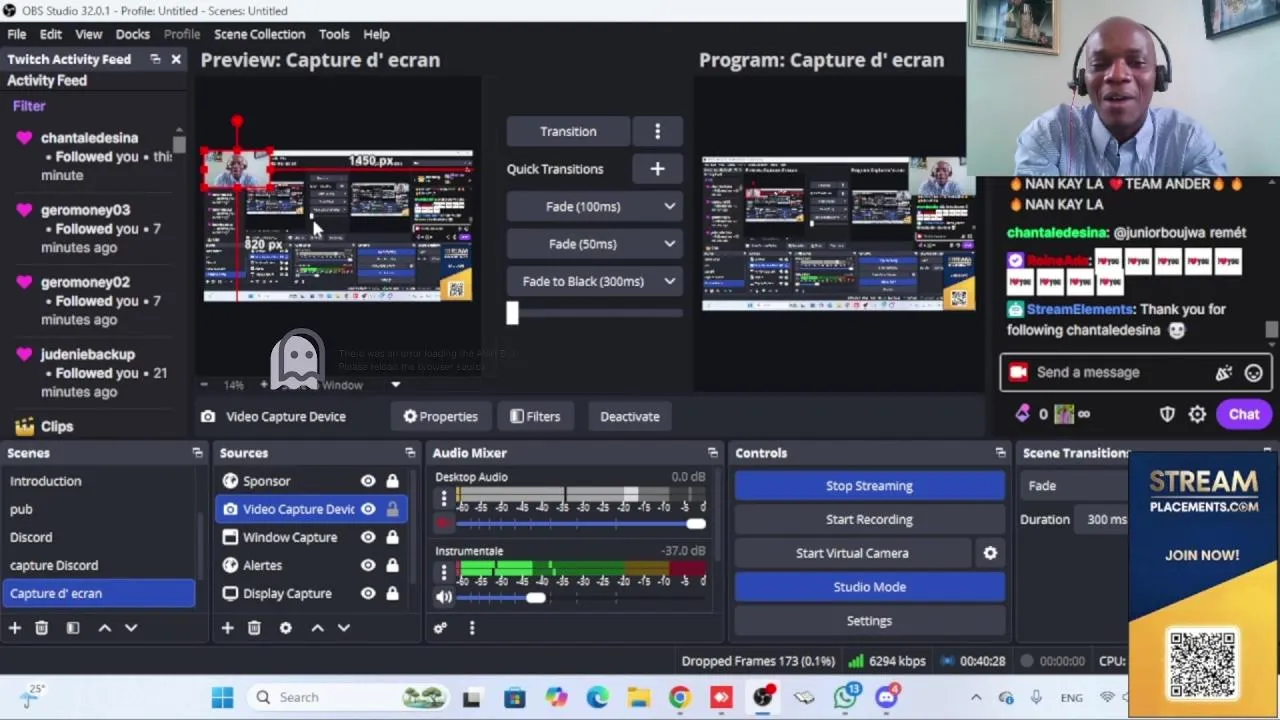Open source Properties button
Viewport: 1280px width, 720px height.
click(441, 416)
